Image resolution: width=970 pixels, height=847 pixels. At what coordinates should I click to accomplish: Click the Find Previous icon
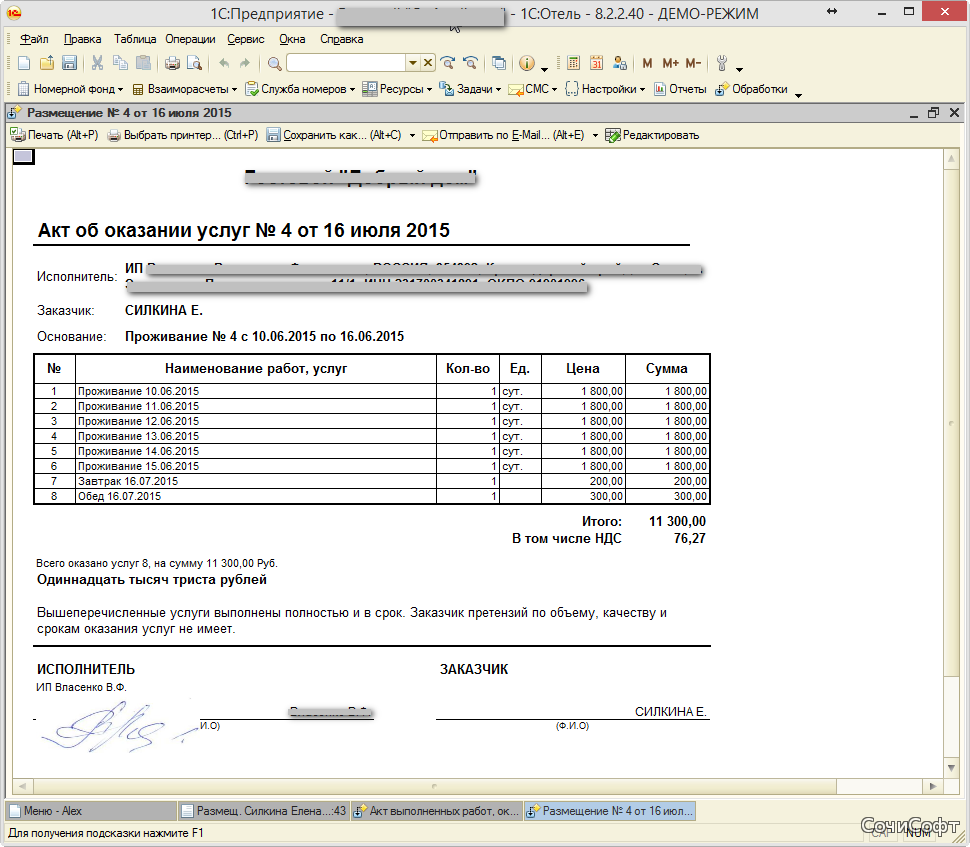pyautogui.click(x=470, y=63)
